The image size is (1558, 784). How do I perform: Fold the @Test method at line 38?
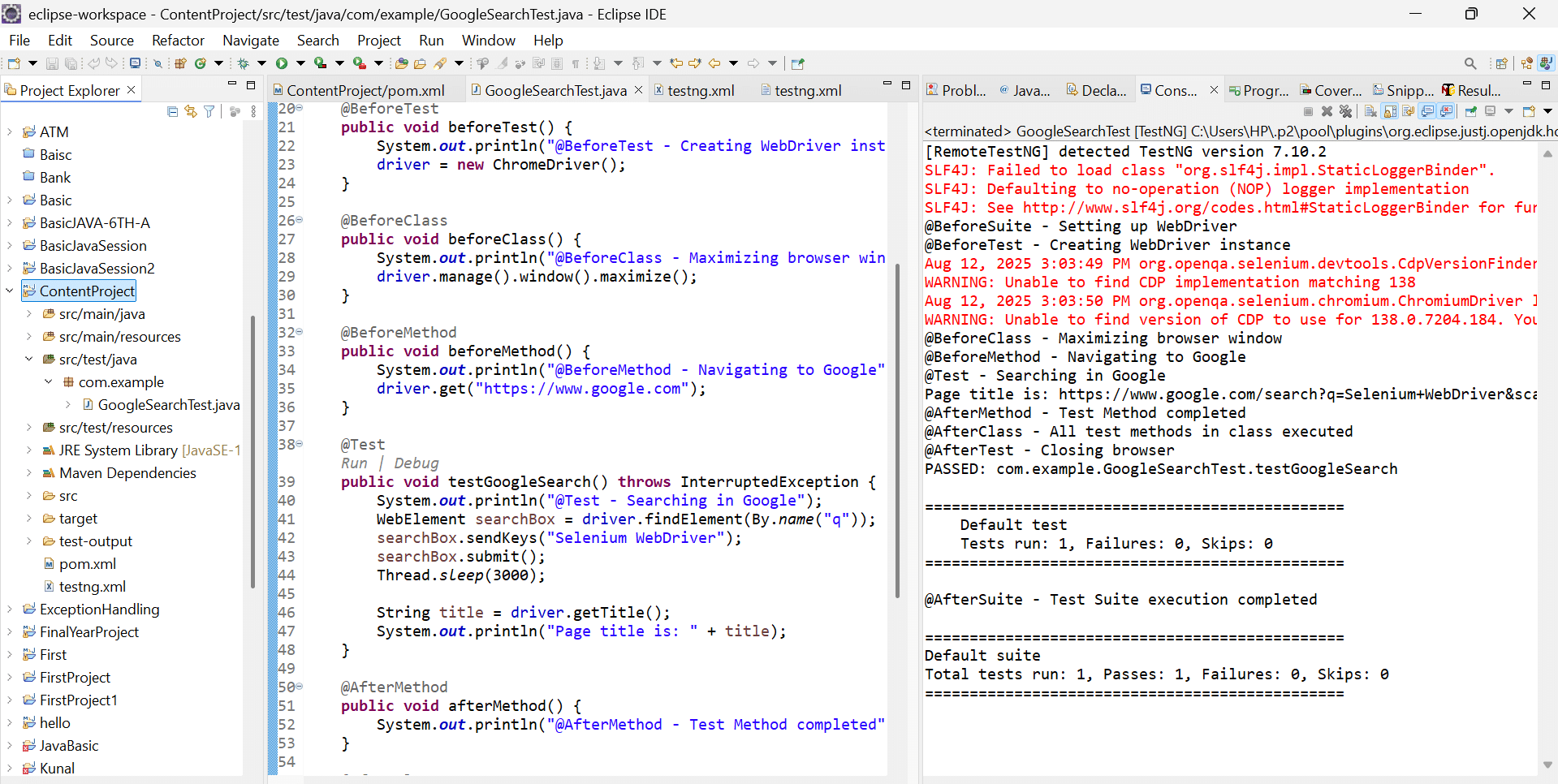pos(299,443)
